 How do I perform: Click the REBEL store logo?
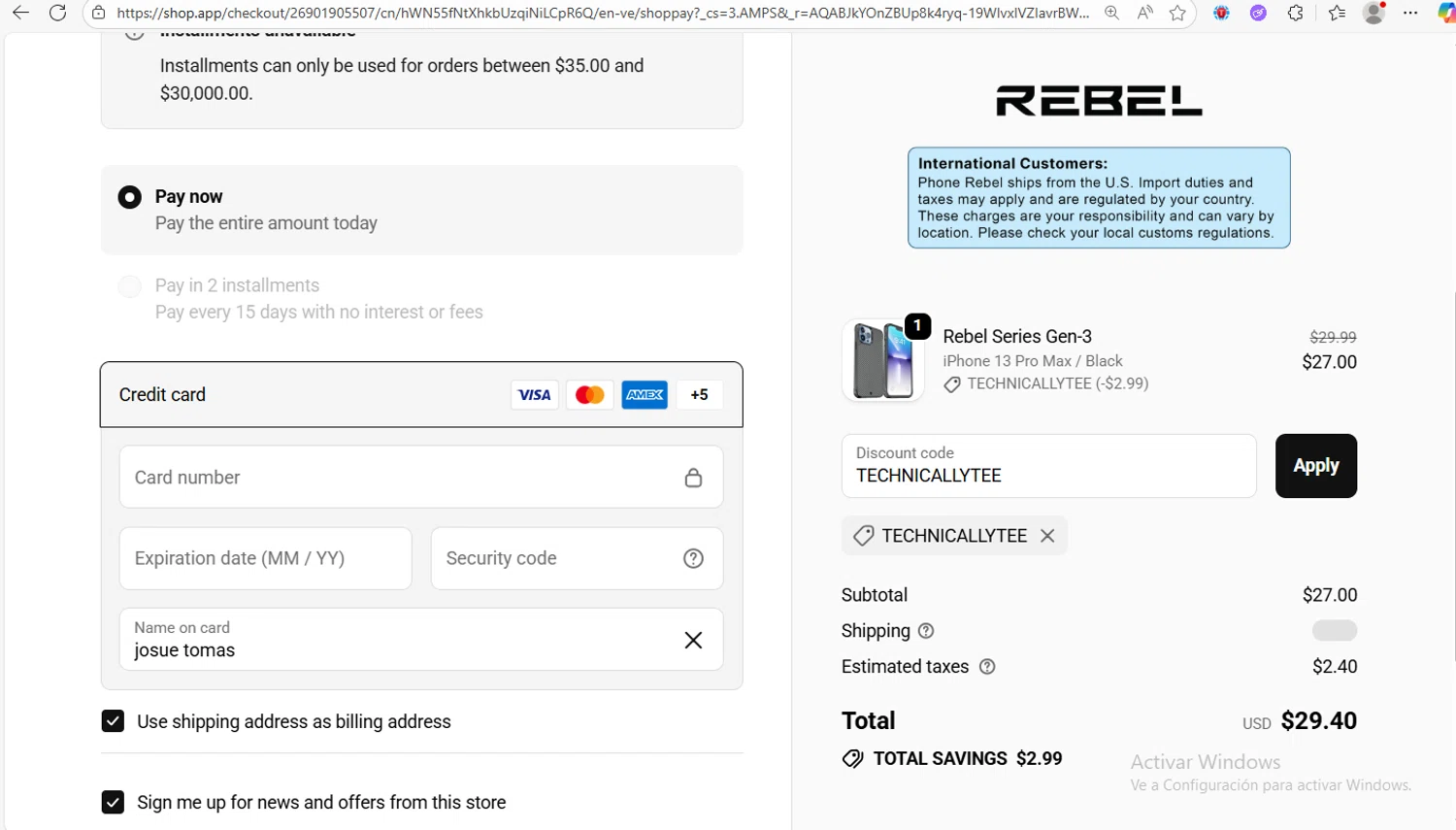pos(1099,101)
